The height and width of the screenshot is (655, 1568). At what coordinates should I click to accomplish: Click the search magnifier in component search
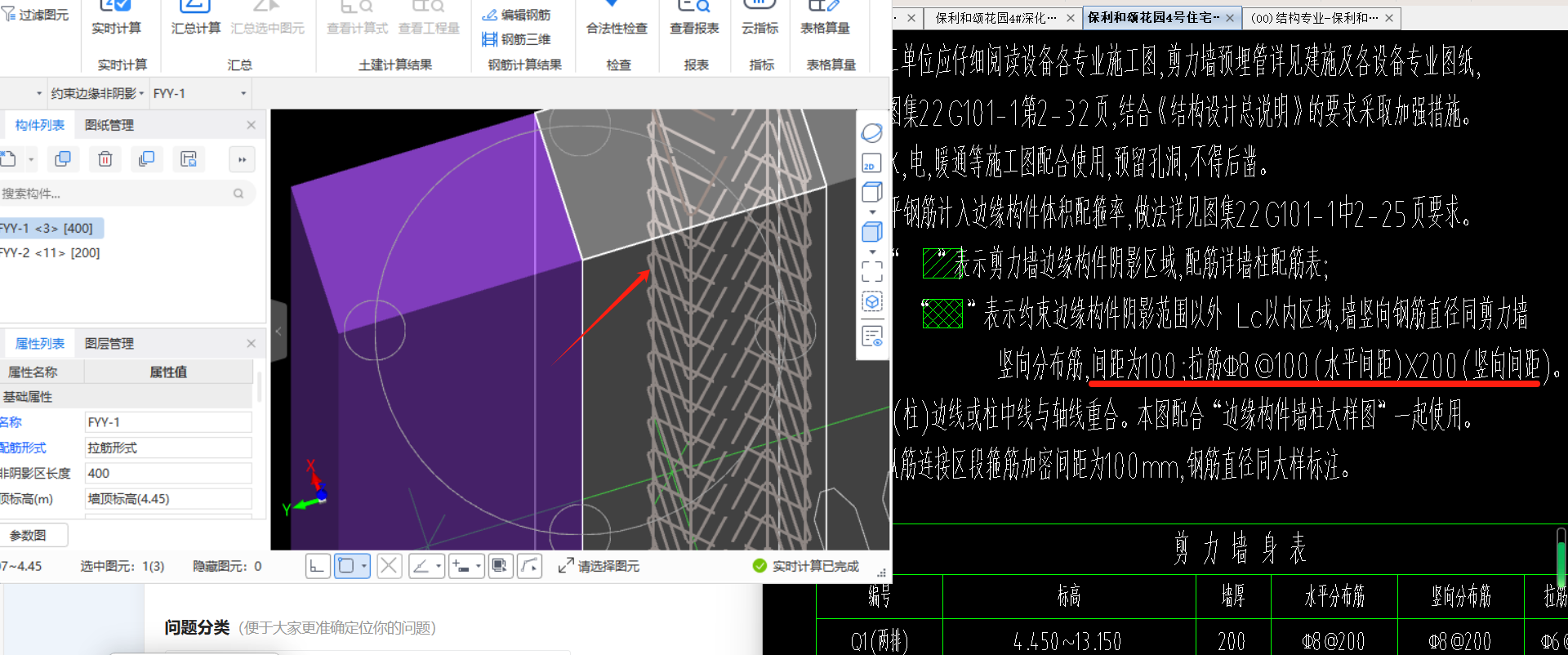238,194
